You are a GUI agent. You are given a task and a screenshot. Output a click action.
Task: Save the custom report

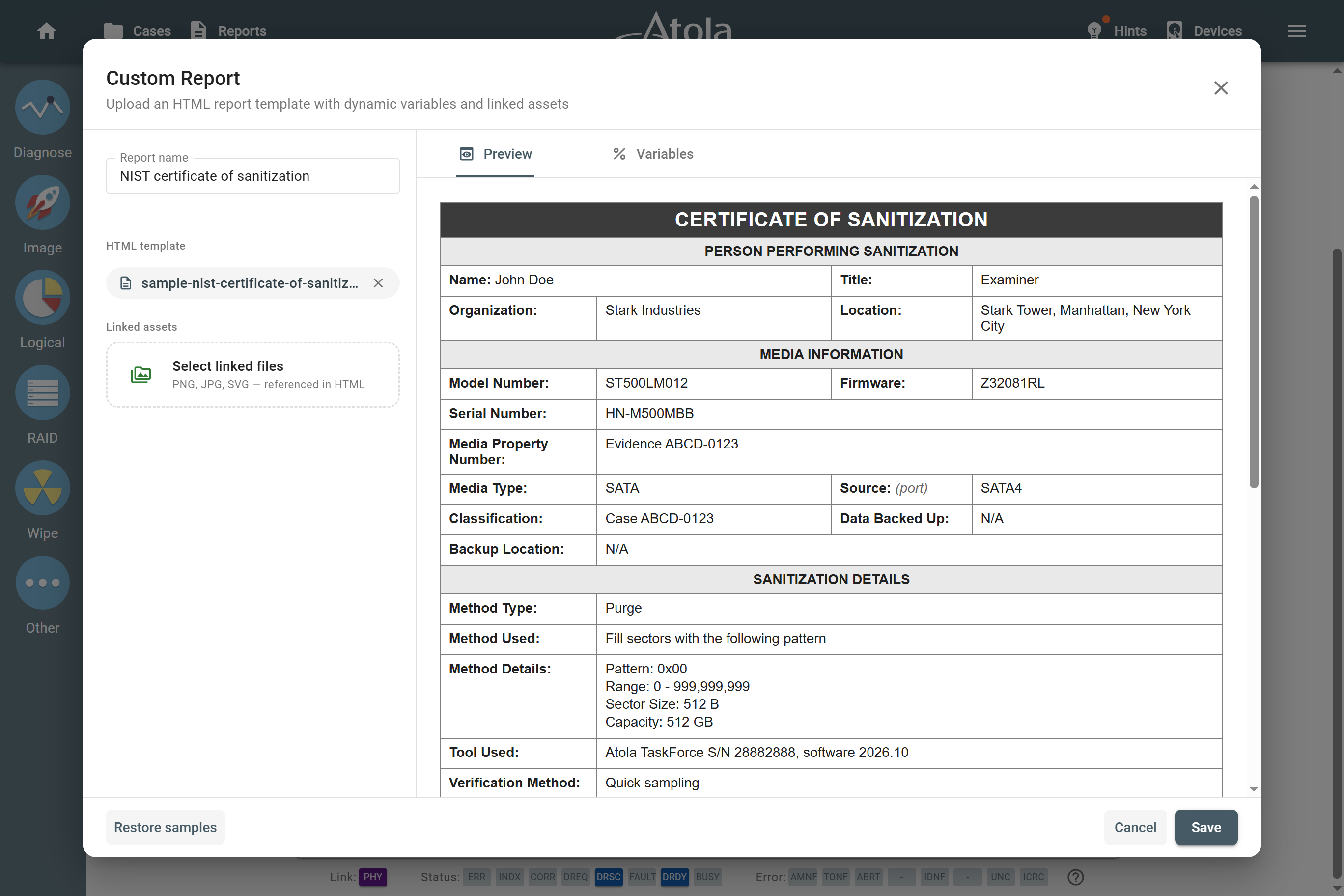tap(1205, 827)
